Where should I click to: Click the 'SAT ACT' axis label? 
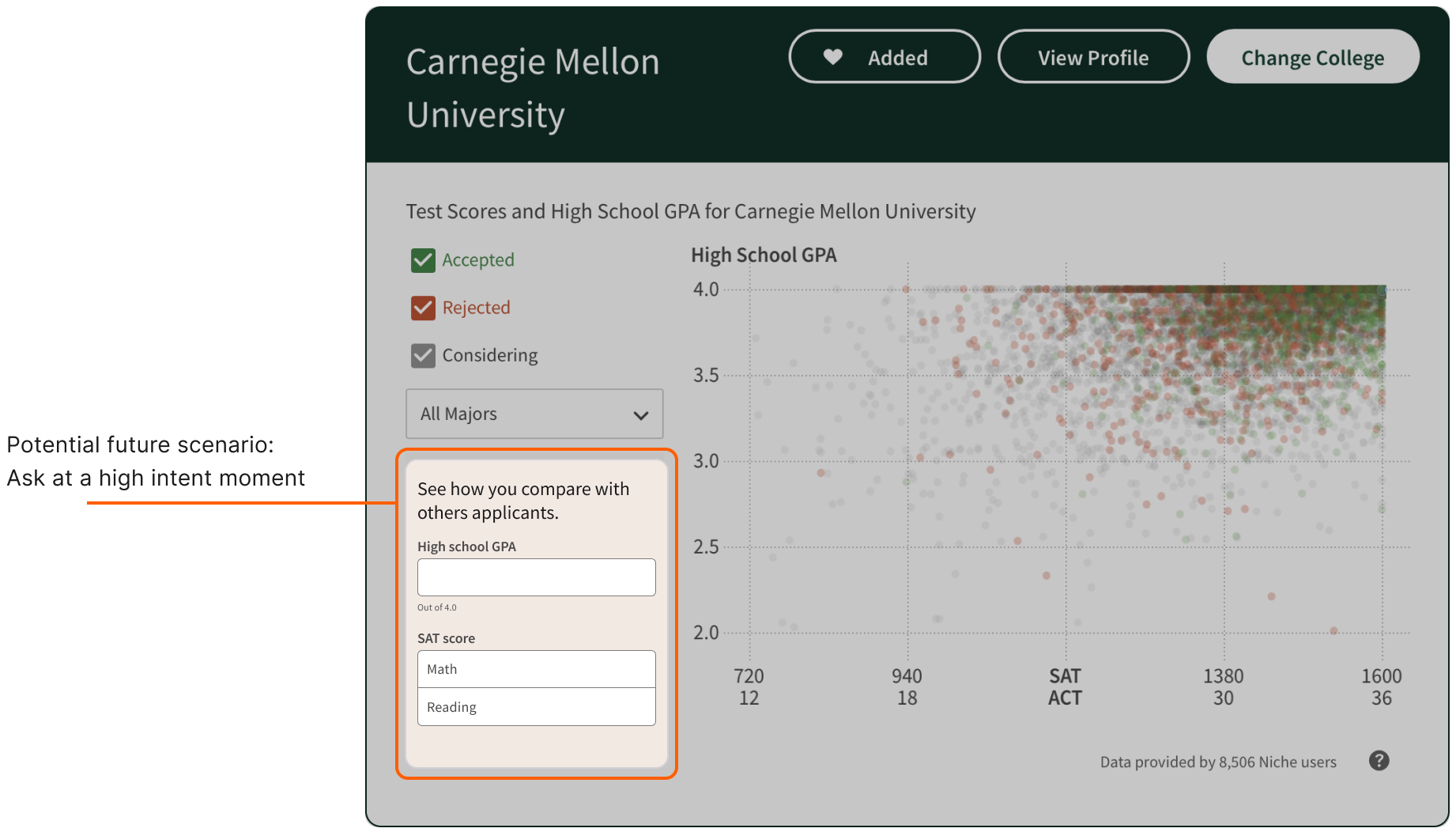(x=1065, y=687)
